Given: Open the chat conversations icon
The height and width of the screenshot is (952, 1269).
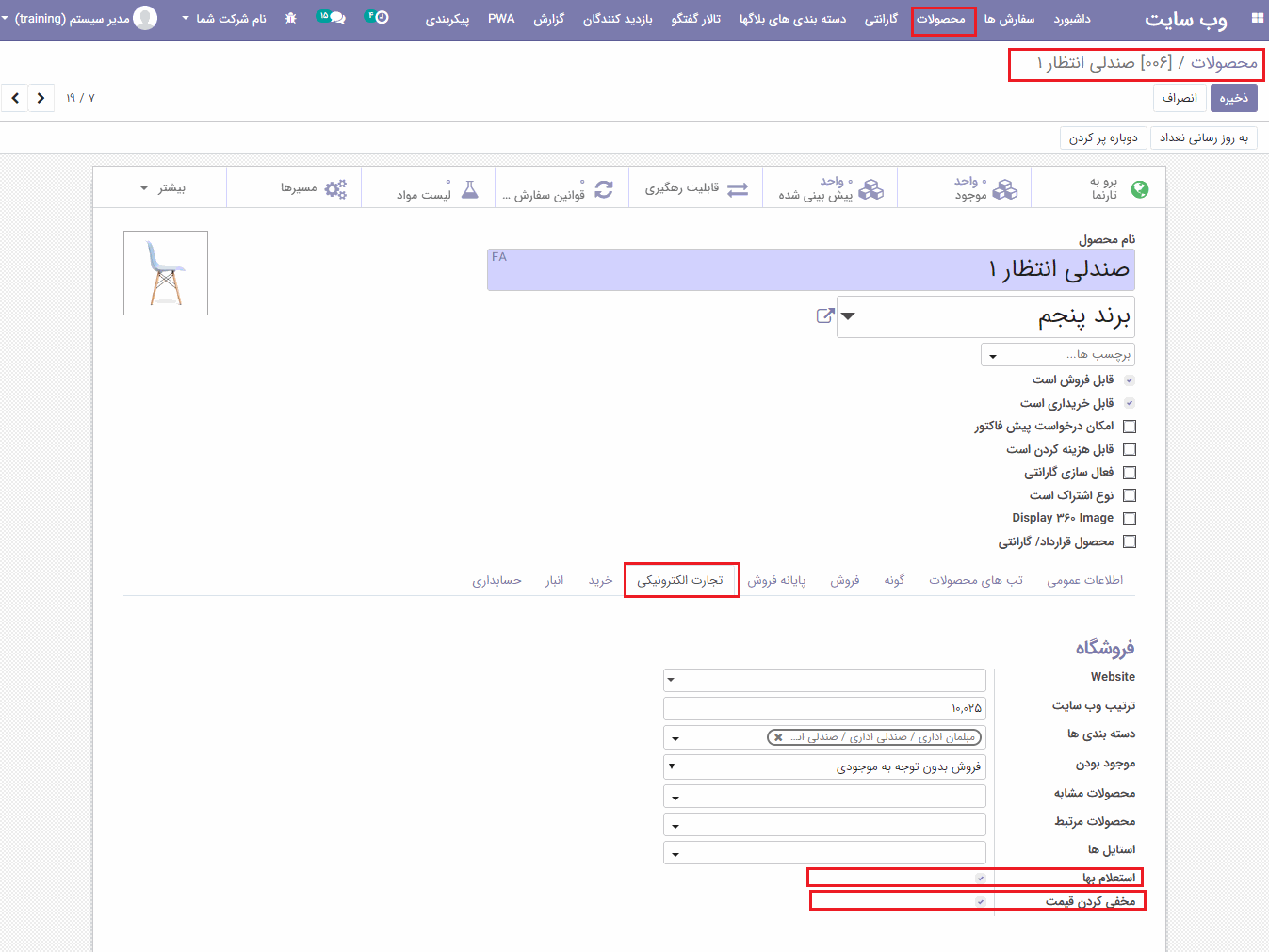Looking at the screenshot, I should (332, 18).
